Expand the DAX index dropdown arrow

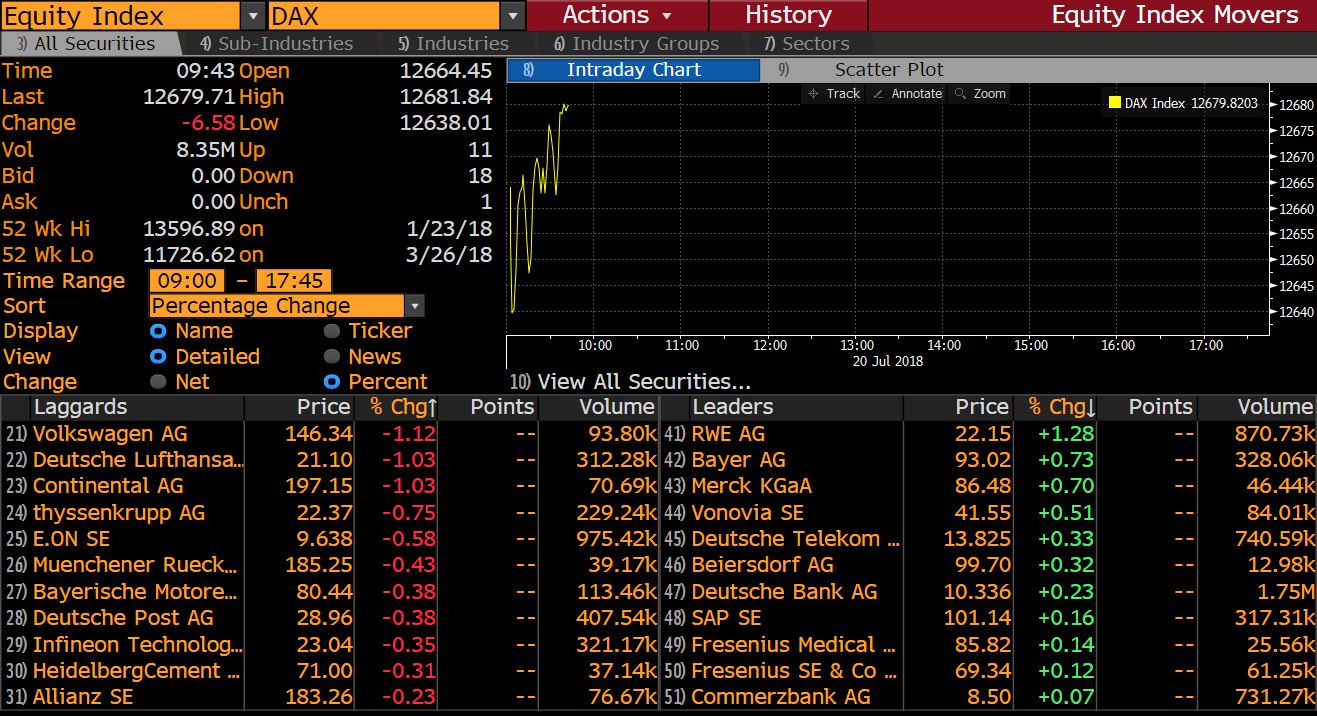[513, 16]
